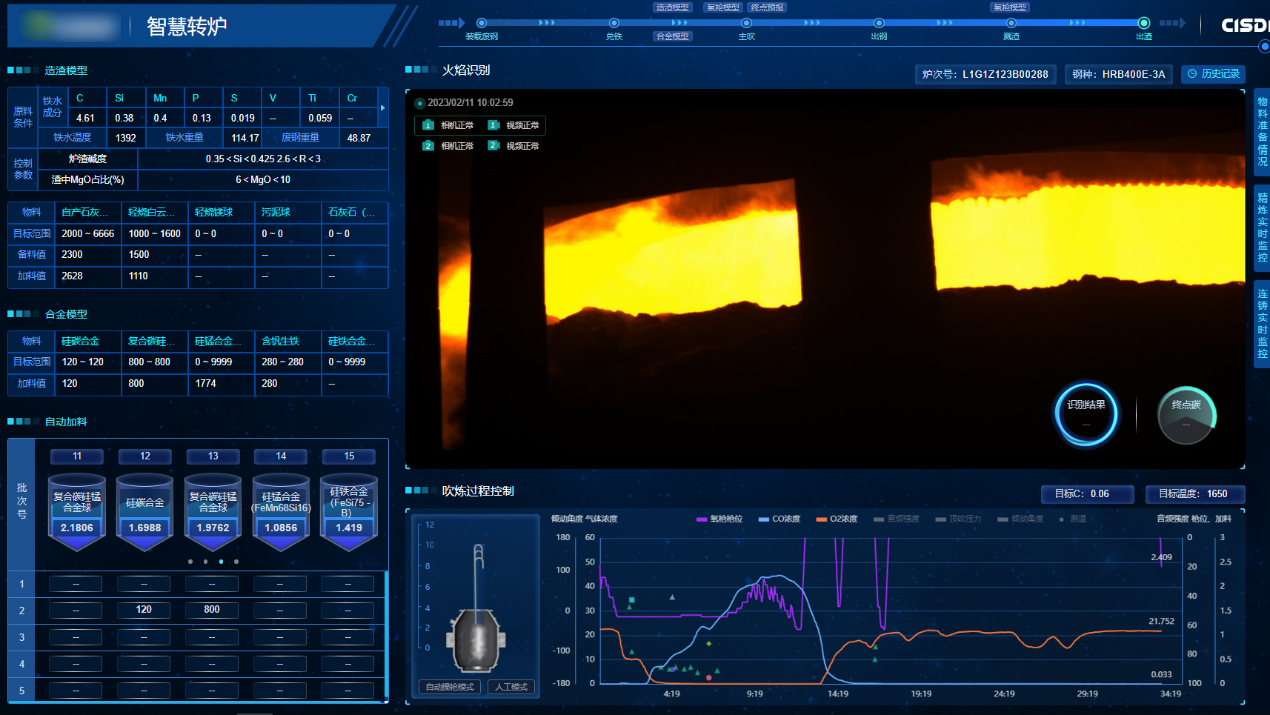Screen dimensions: 1270x715
Task: Open the 连铸实时监控 side tab
Action: pyautogui.click(x=1262, y=323)
